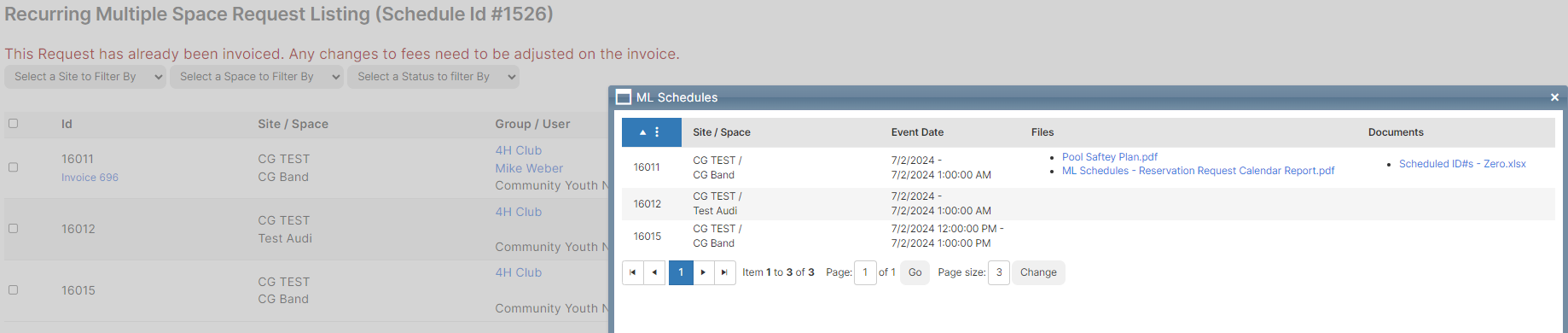Open the Mike Weber user link
The image size is (1568, 333).
click(x=529, y=168)
